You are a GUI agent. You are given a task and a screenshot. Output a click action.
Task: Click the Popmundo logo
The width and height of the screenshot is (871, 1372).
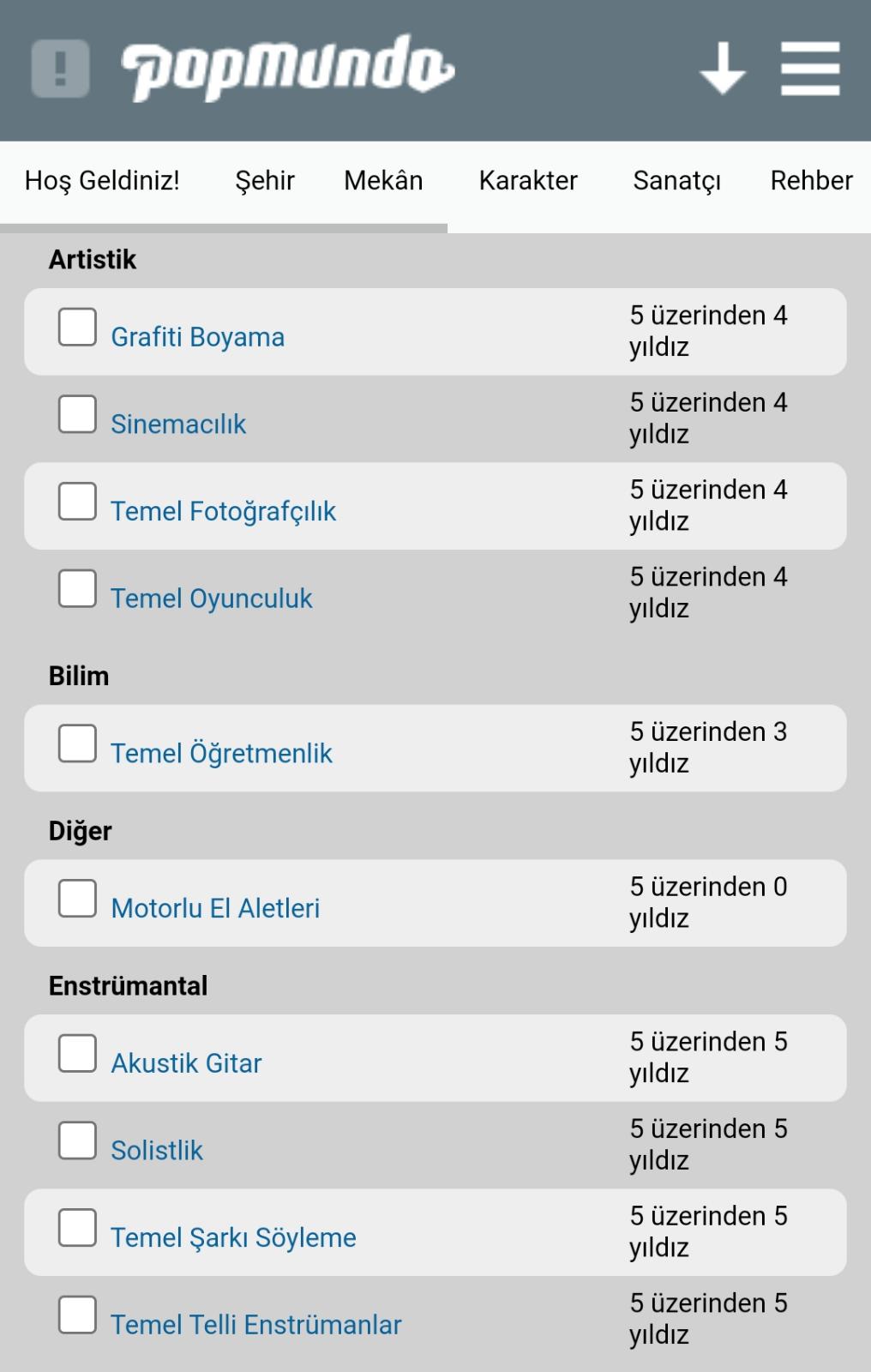[287, 69]
